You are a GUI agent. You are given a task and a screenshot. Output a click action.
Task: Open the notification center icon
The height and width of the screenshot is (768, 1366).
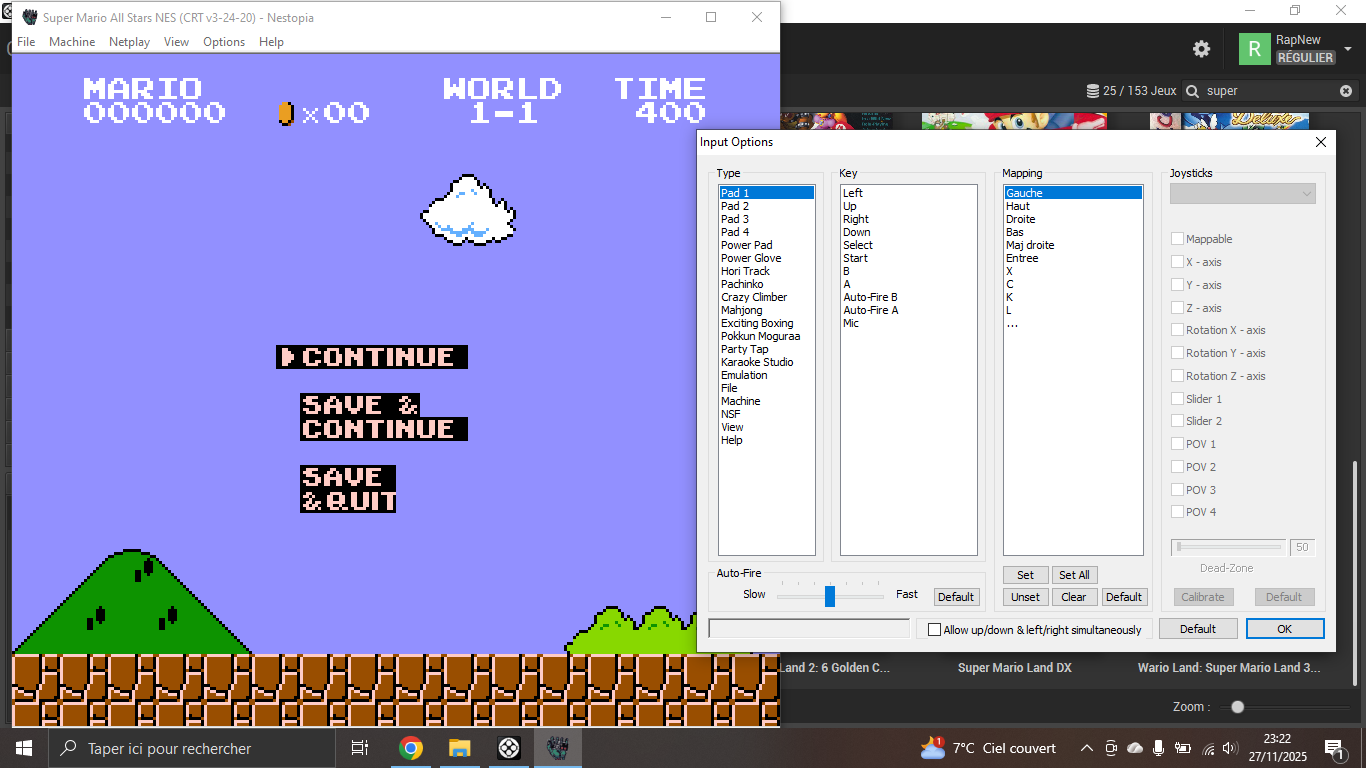(1334, 748)
